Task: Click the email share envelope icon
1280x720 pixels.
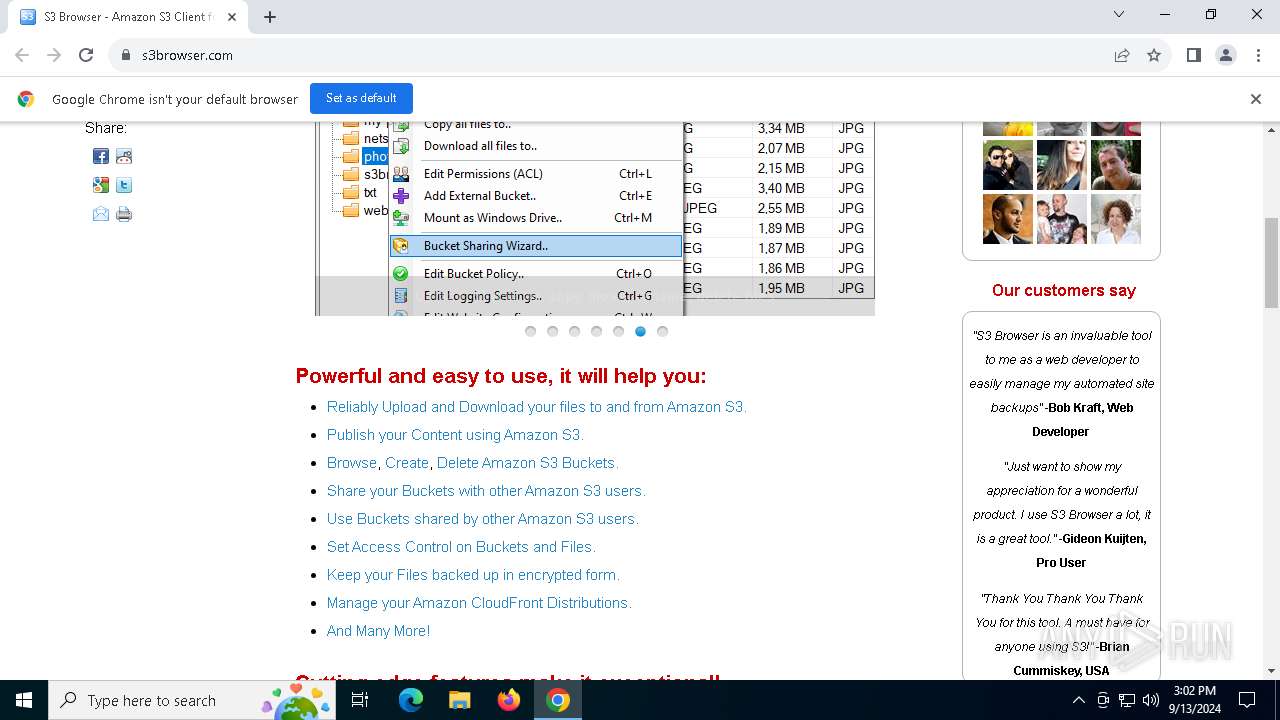Action: [x=101, y=214]
